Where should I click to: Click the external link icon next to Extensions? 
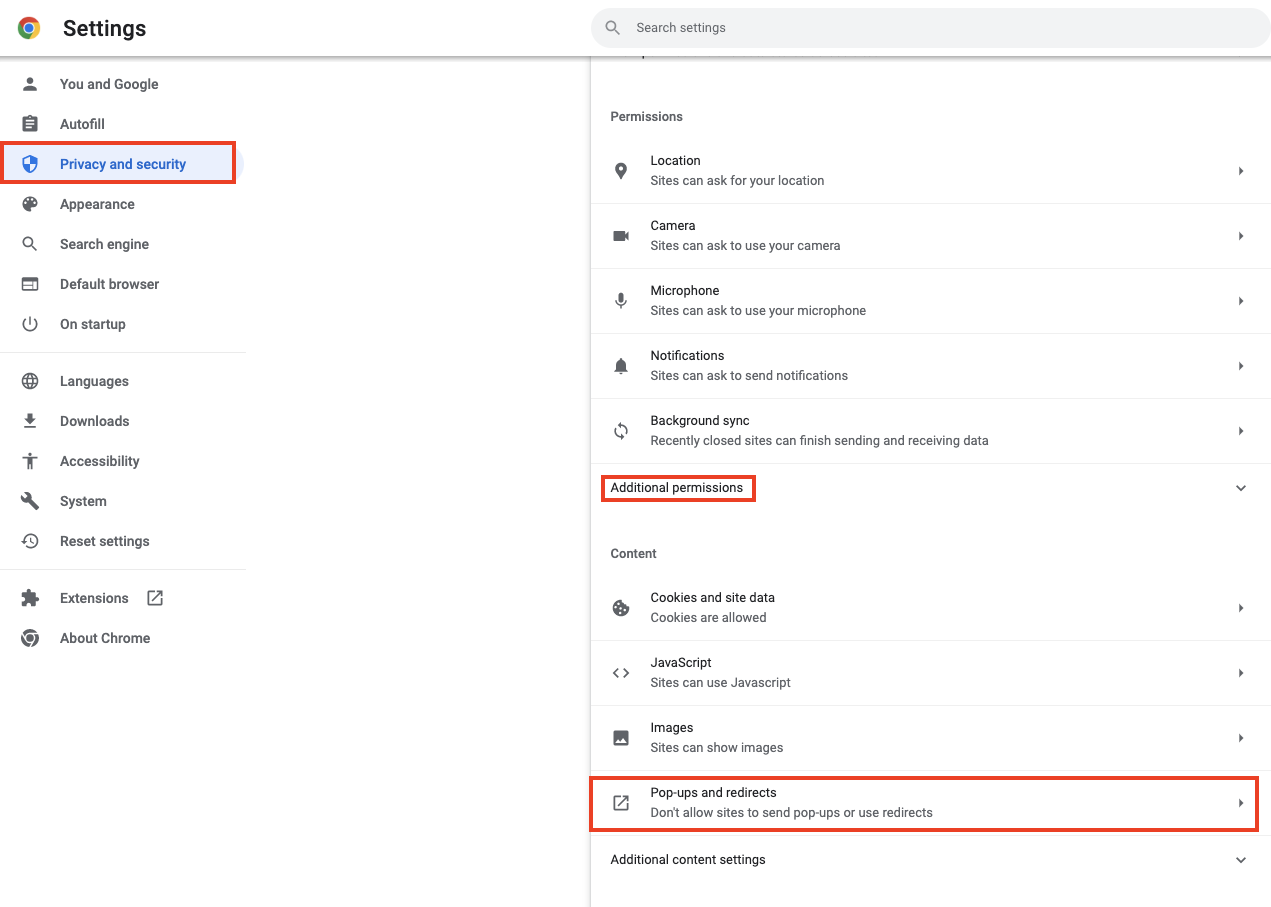pyautogui.click(x=155, y=598)
